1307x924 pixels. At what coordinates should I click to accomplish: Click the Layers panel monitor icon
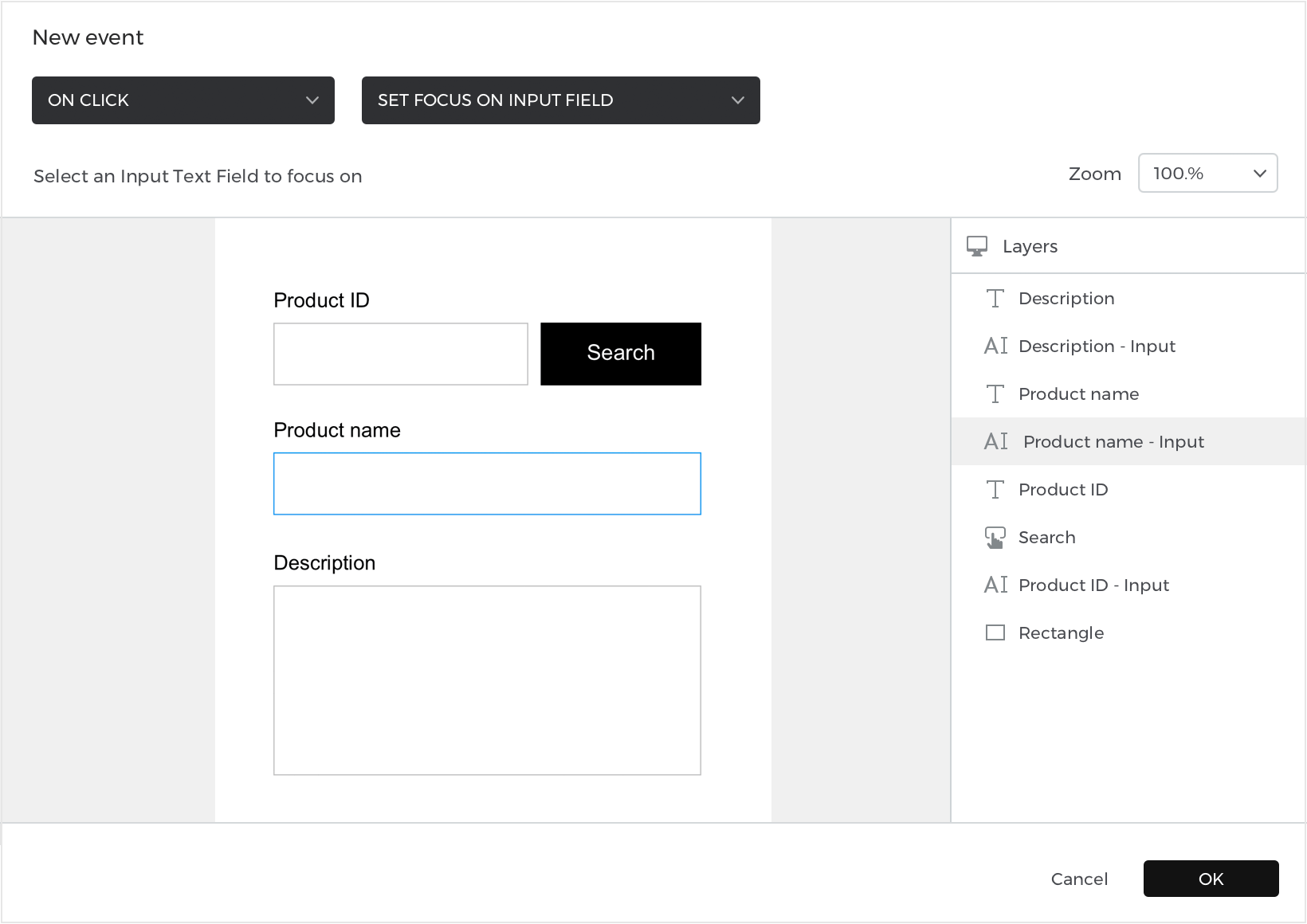point(976,246)
